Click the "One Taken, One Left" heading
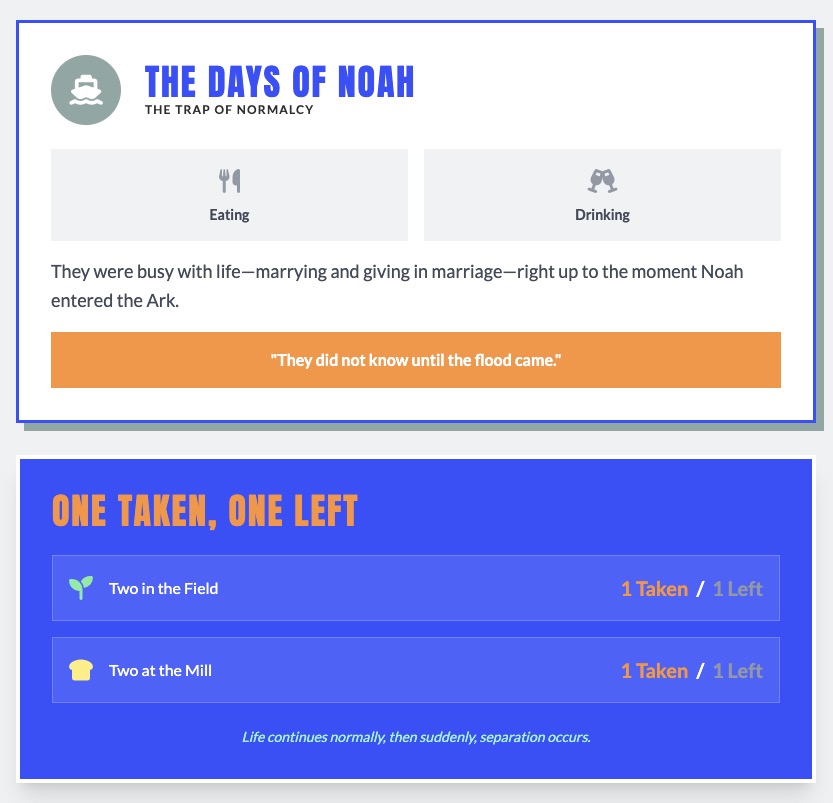This screenshot has height=803, width=833. pyautogui.click(x=205, y=511)
